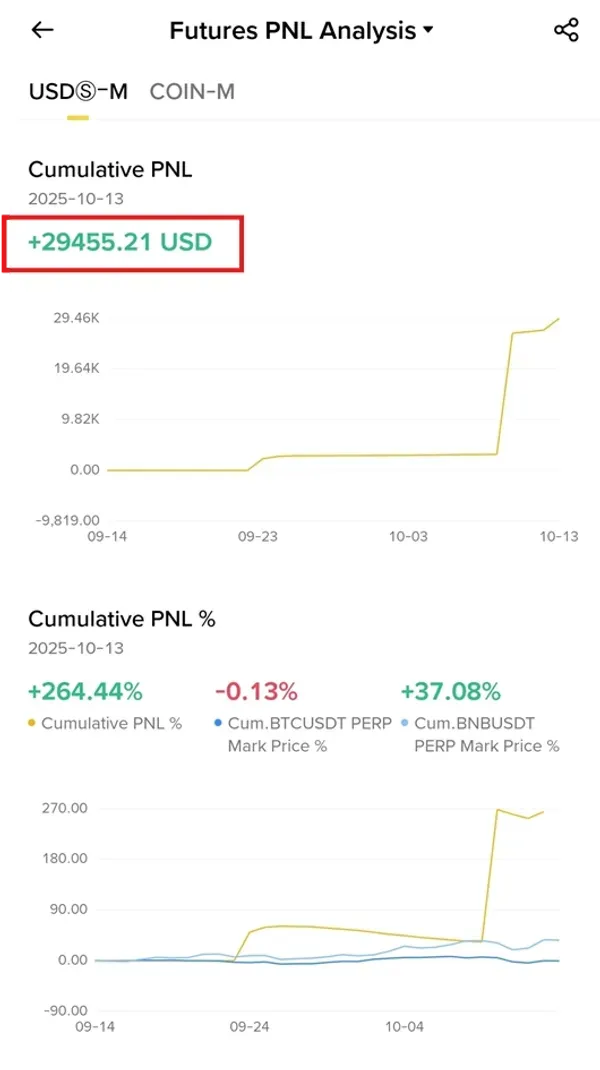Tap the back arrow icon
This screenshot has height=1070, width=600.
coord(42,30)
